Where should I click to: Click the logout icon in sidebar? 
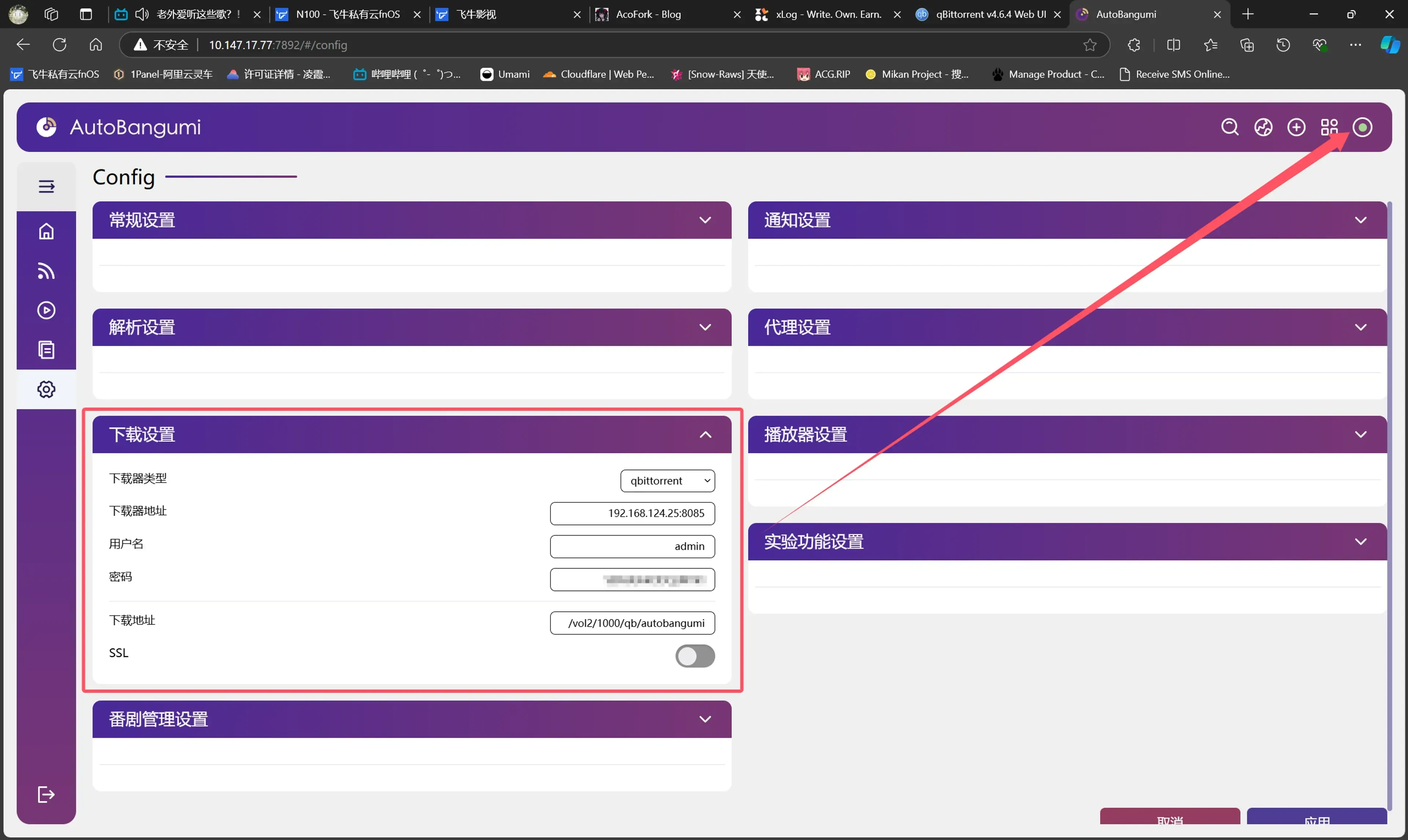click(x=47, y=794)
